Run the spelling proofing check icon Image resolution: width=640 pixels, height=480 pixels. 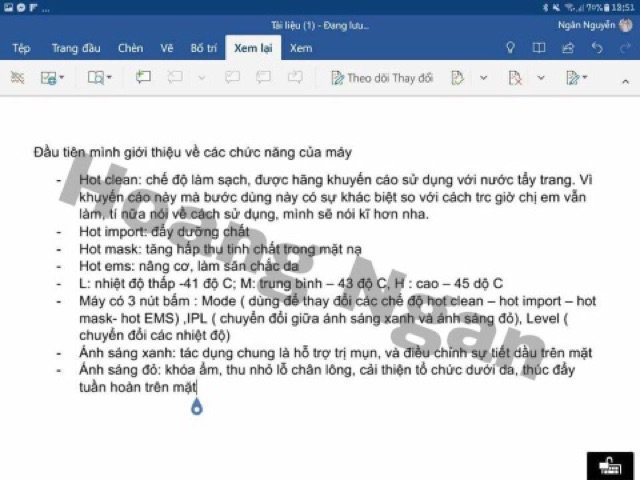coord(17,78)
